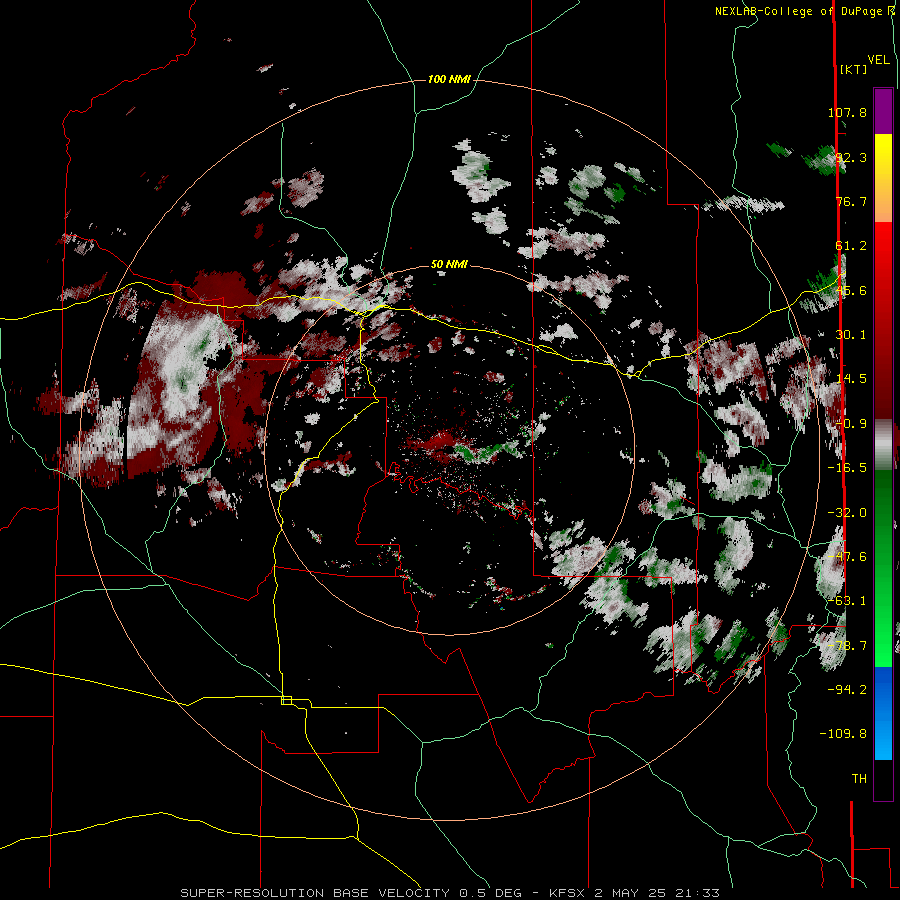Click the KFSX radar site identifier
The width and height of the screenshot is (900, 900).
pyautogui.click(x=568, y=893)
